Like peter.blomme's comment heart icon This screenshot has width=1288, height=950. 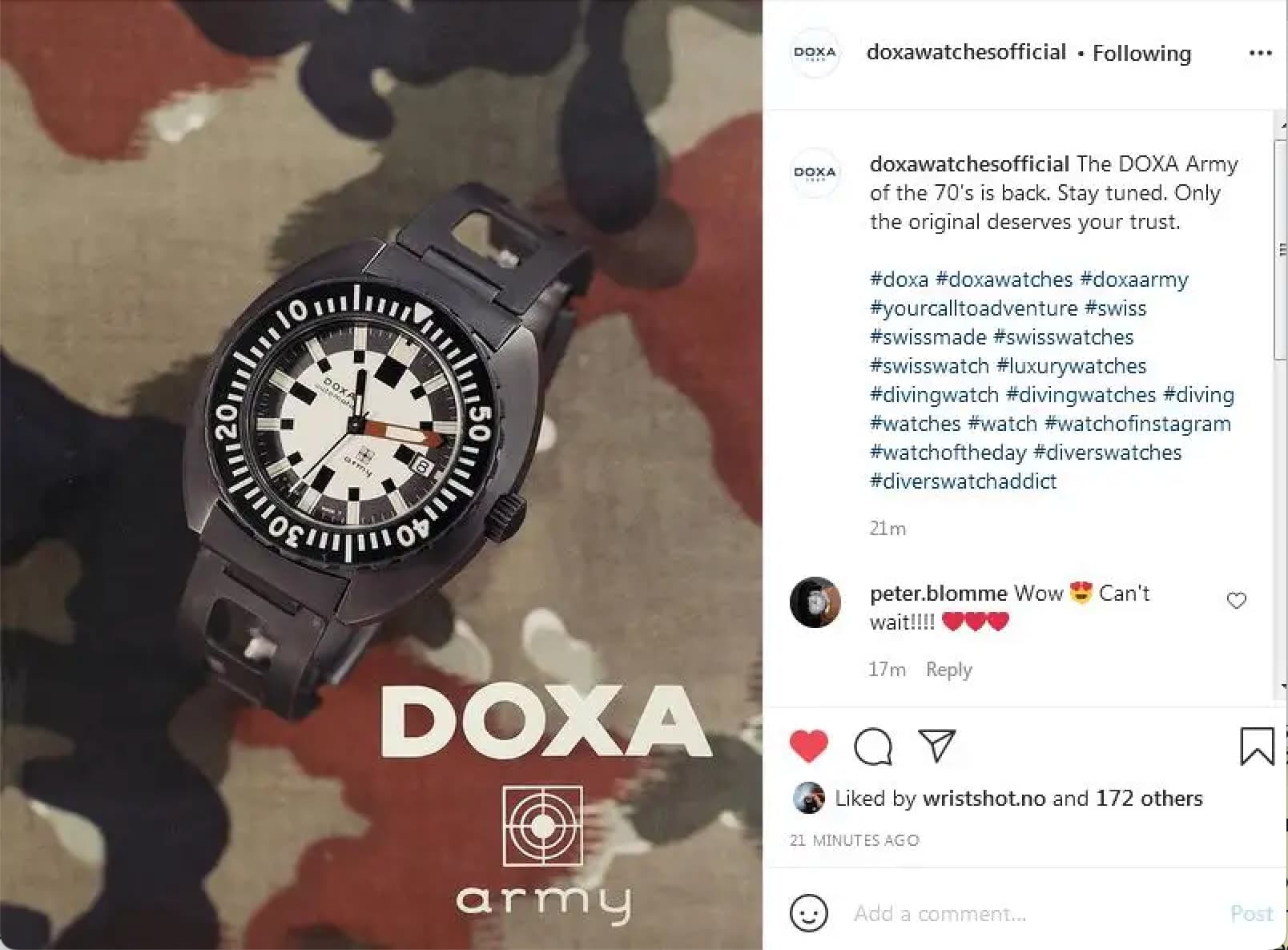coord(1237,600)
